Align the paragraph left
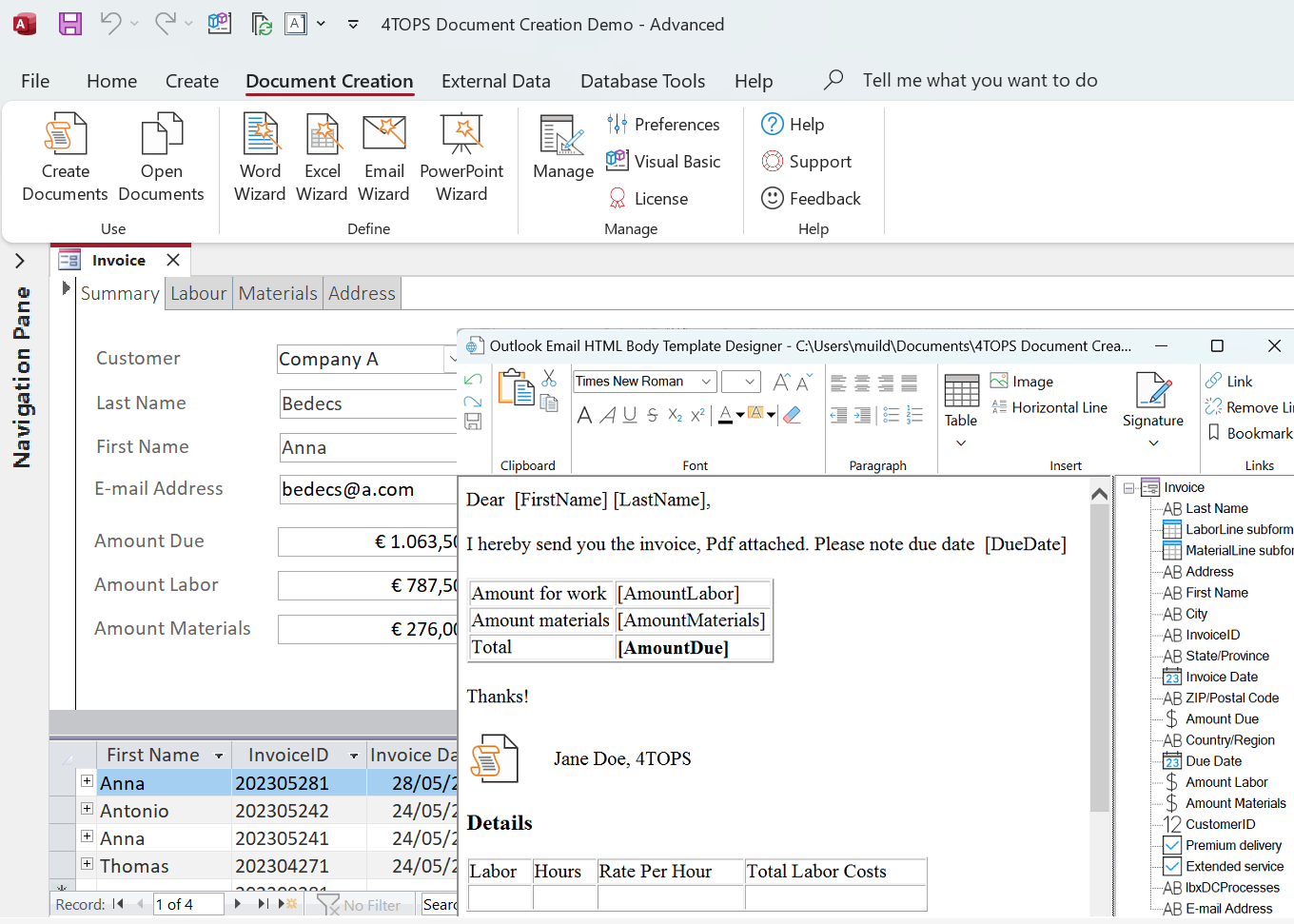Viewport: 1294px width, 924px height. click(838, 383)
